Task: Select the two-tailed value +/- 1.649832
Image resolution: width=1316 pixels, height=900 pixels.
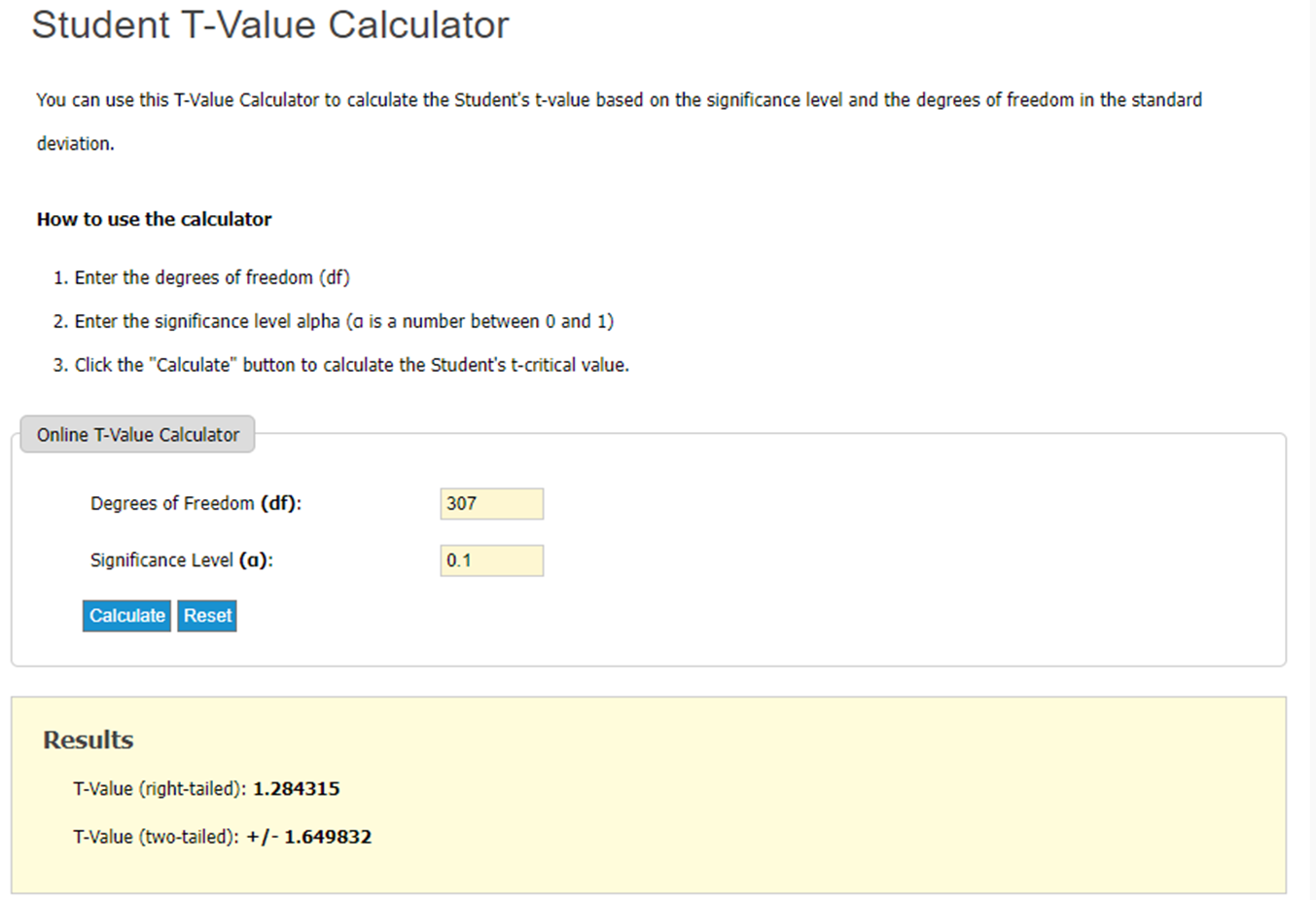Action: coord(309,837)
